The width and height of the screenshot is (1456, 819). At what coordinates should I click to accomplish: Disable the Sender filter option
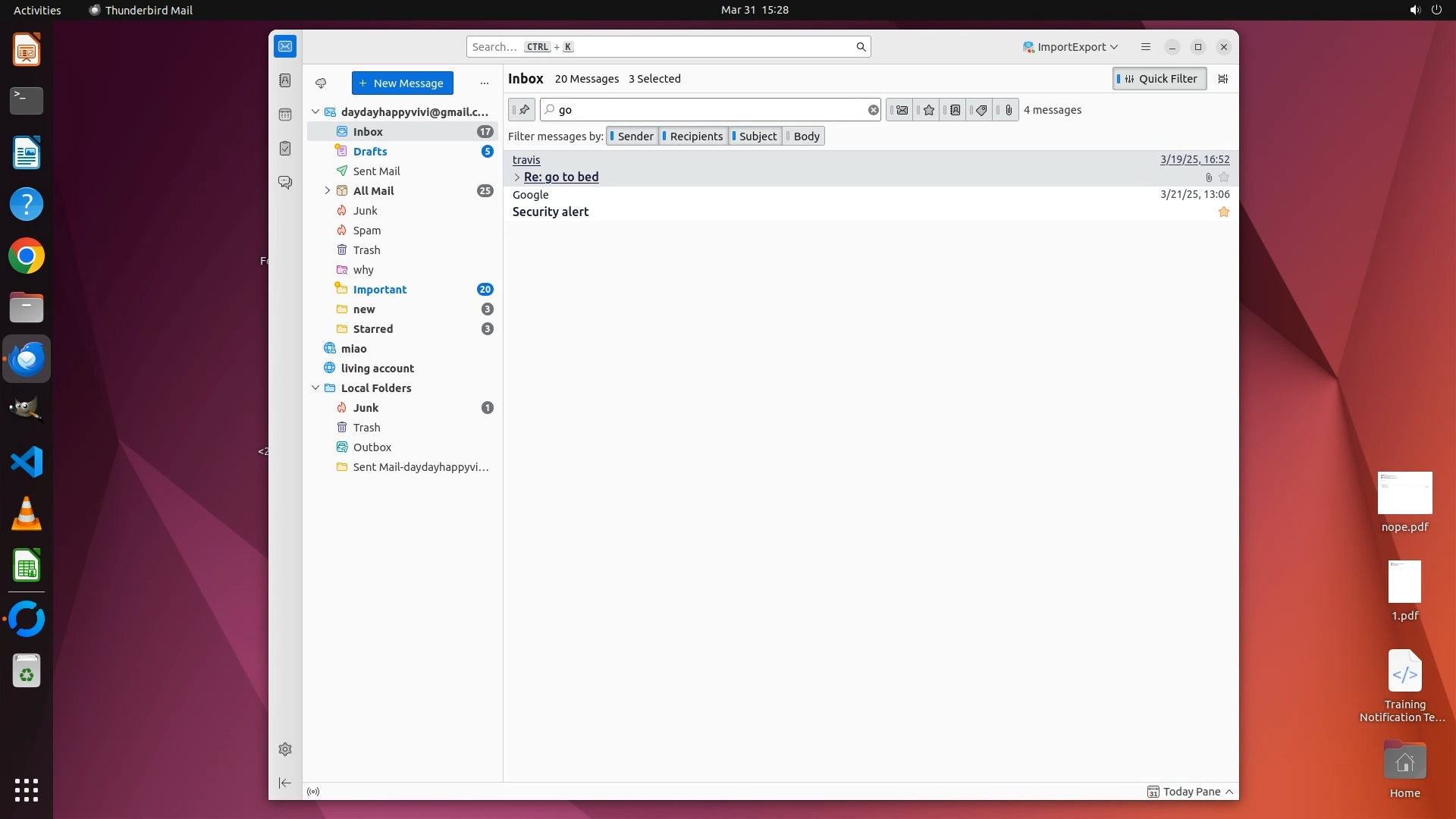tap(634, 136)
